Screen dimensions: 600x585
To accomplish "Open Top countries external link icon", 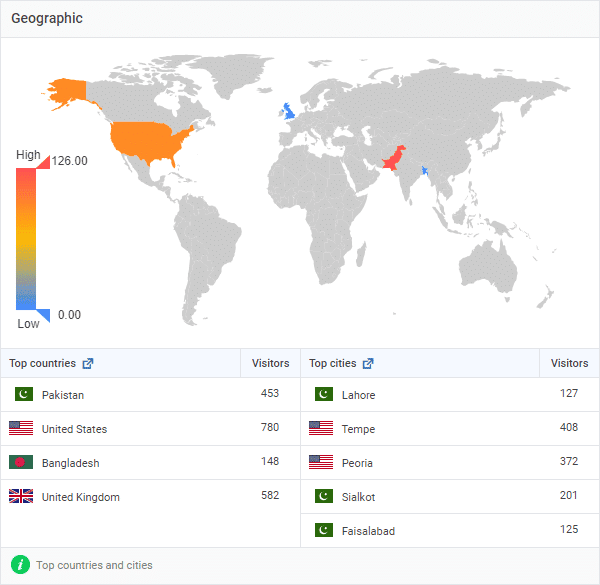I will coord(88,363).
